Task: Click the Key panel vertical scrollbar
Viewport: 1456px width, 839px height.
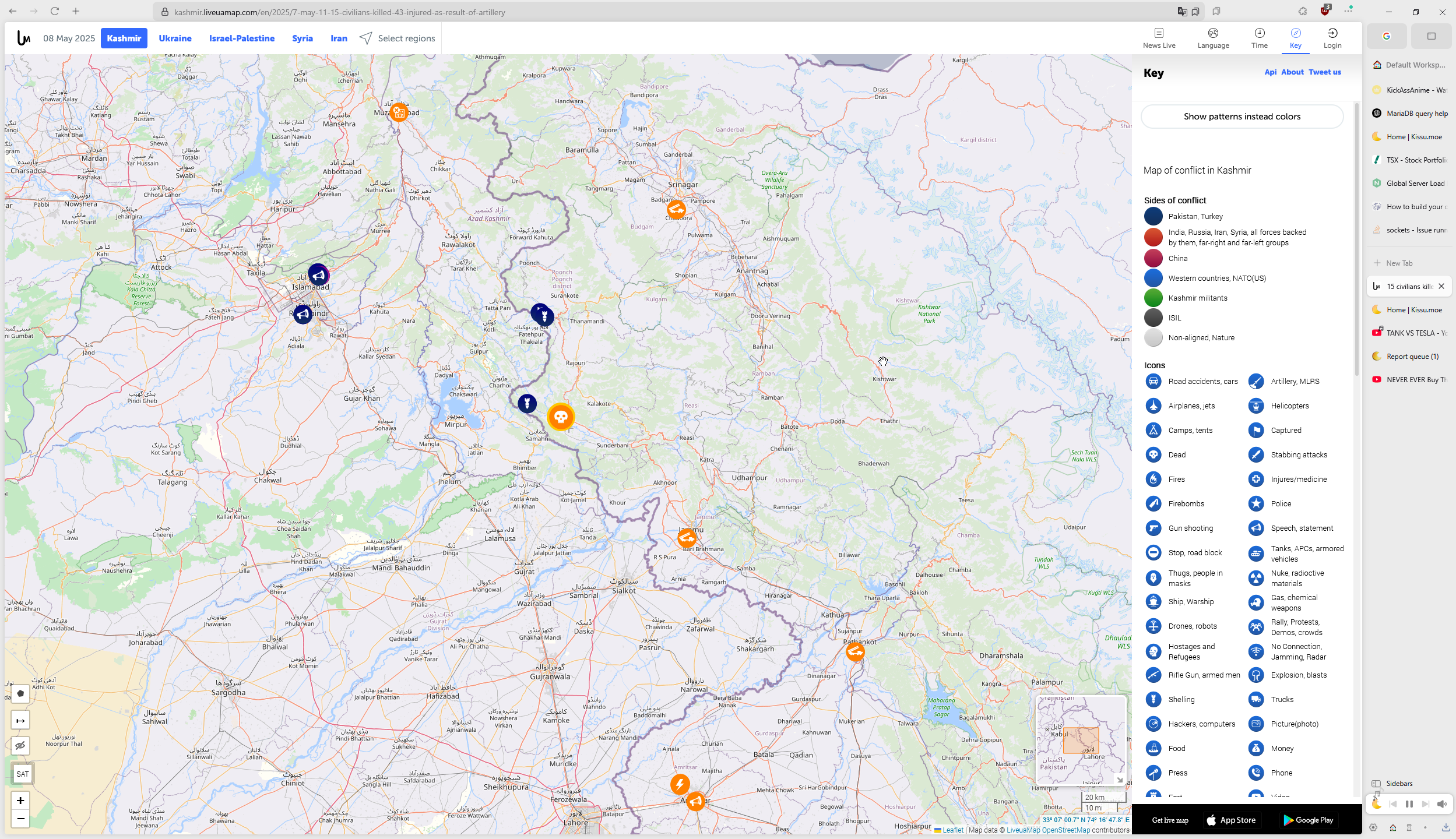Action: [x=1357, y=239]
